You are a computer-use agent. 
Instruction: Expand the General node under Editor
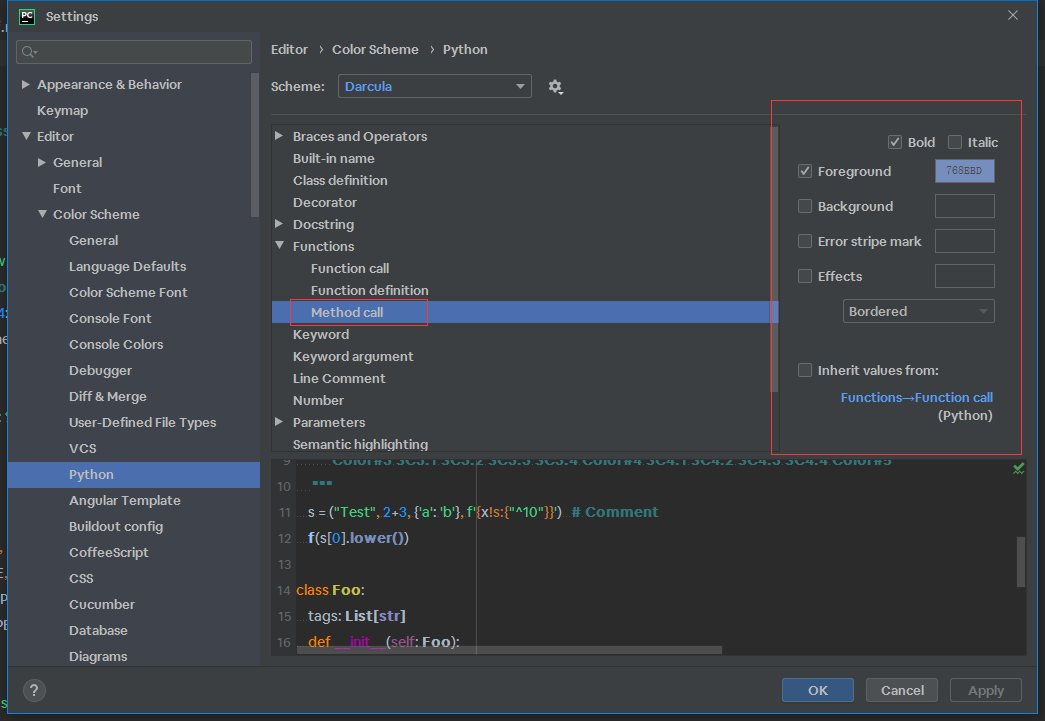point(42,162)
